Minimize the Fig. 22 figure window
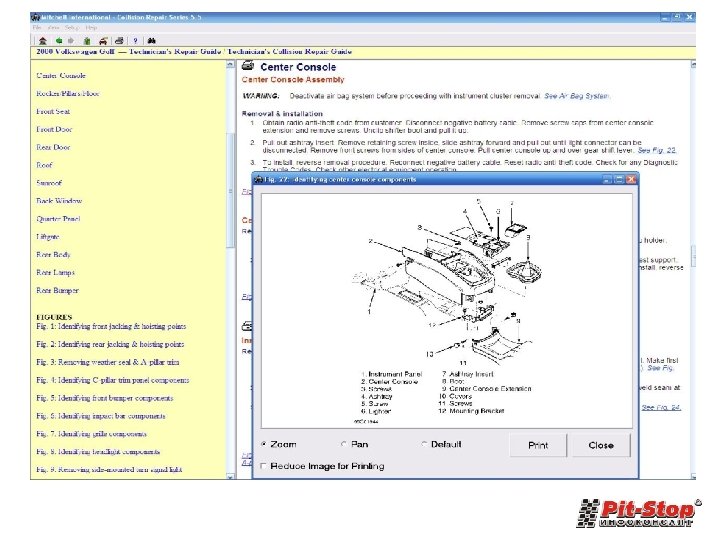Image resolution: width=720 pixels, height=540 pixels. pos(607,179)
